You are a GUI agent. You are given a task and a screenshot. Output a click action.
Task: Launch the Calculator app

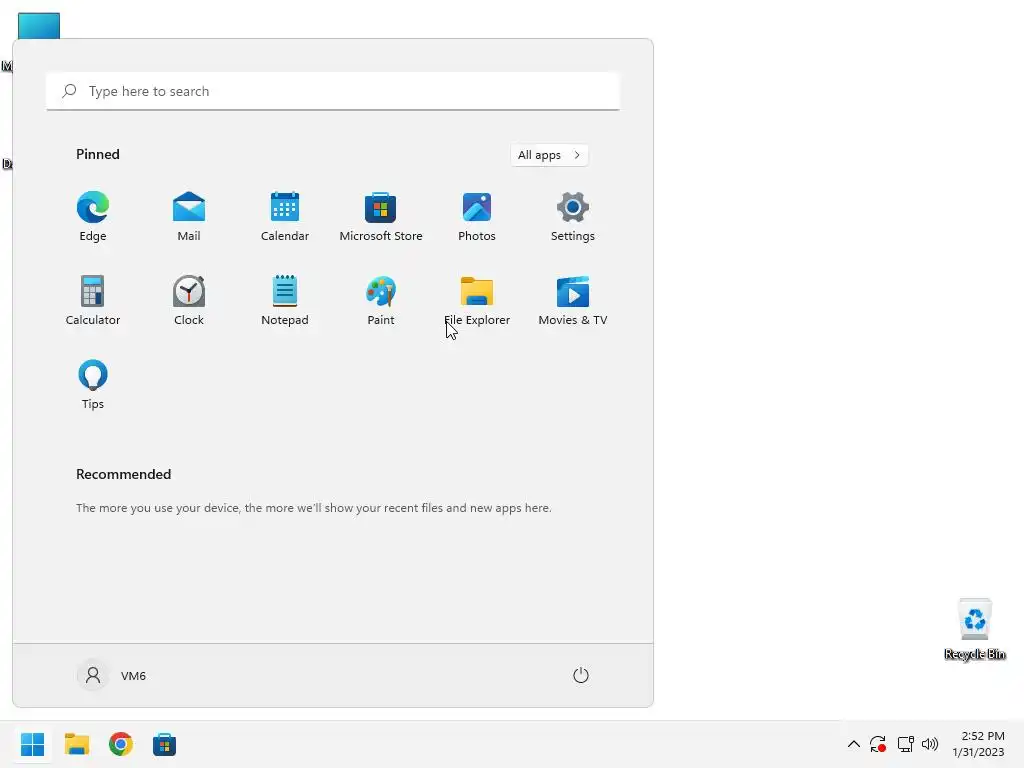(93, 300)
